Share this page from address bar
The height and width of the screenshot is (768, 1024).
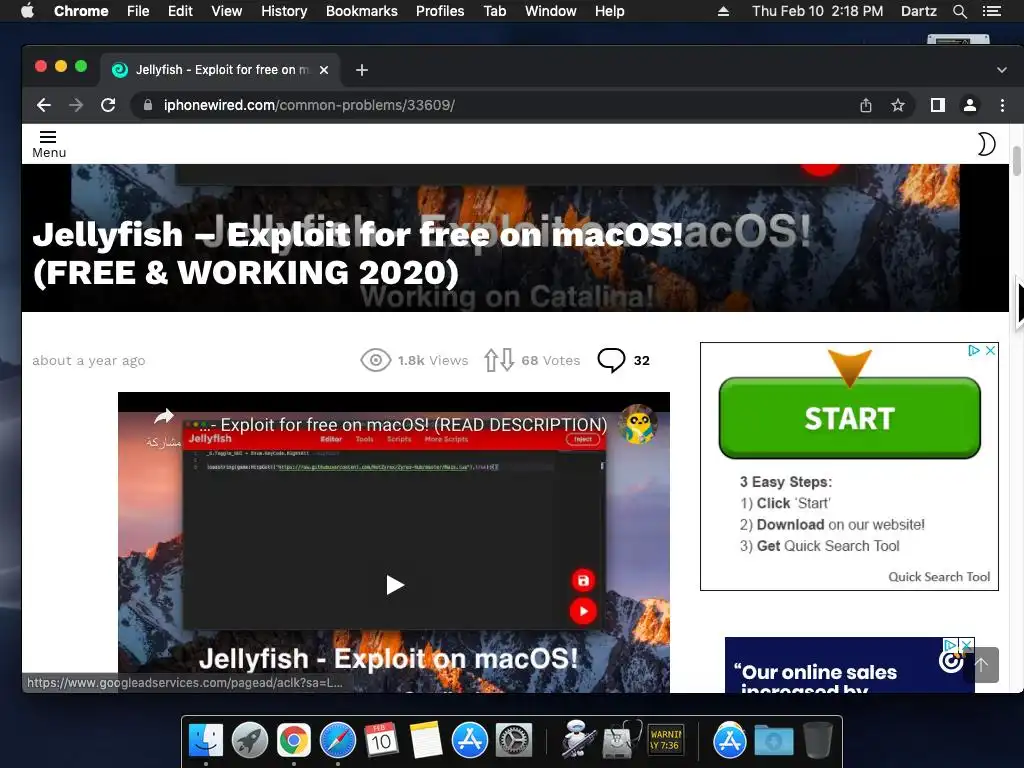(x=866, y=105)
